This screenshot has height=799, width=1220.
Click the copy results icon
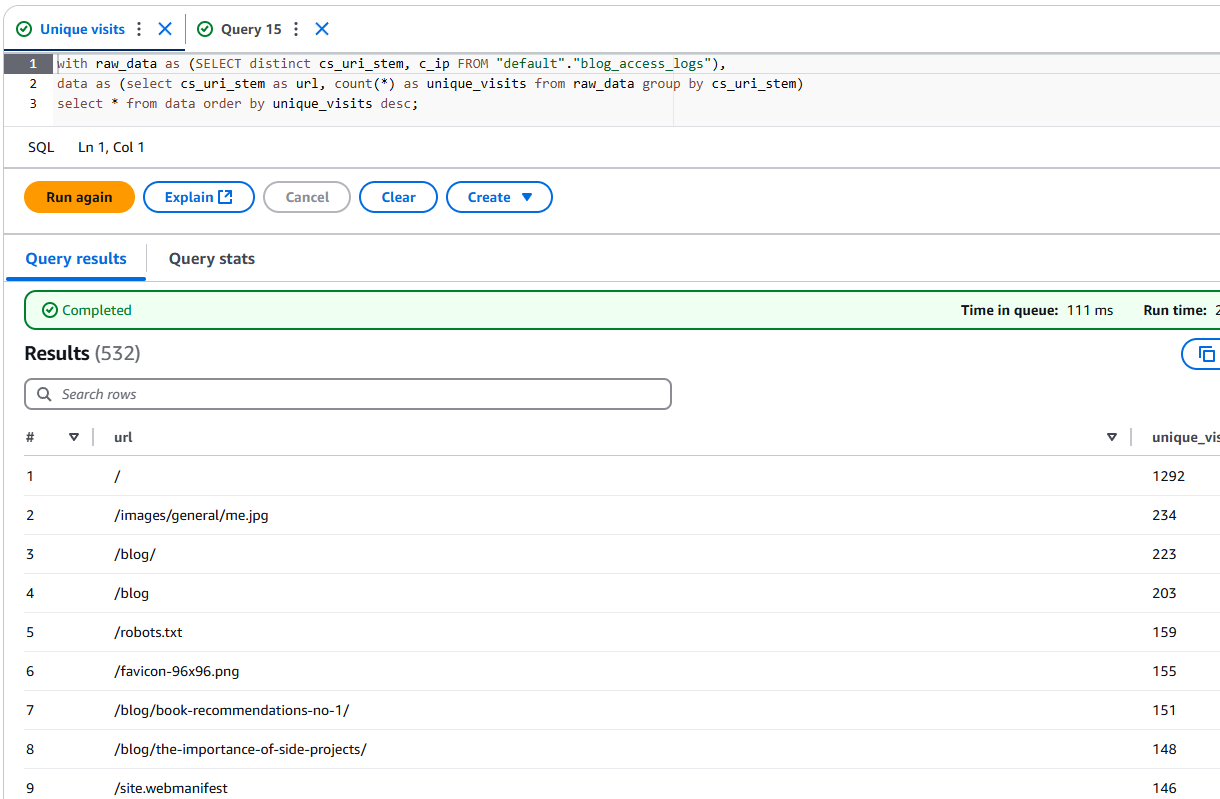pyautogui.click(x=1206, y=354)
